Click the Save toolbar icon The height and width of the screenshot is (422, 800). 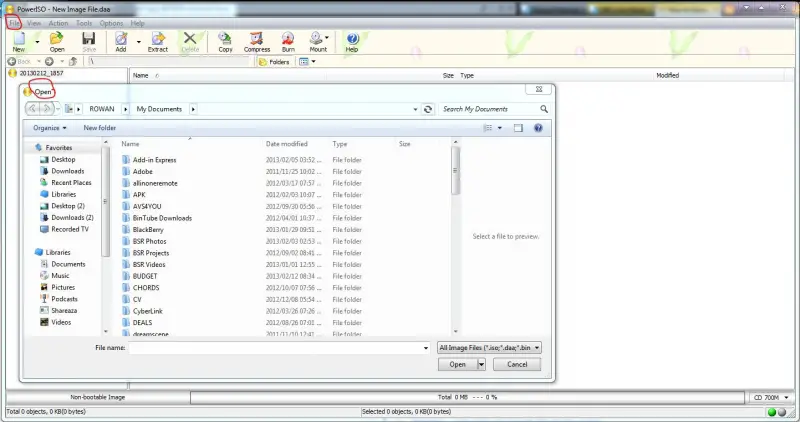(x=89, y=42)
